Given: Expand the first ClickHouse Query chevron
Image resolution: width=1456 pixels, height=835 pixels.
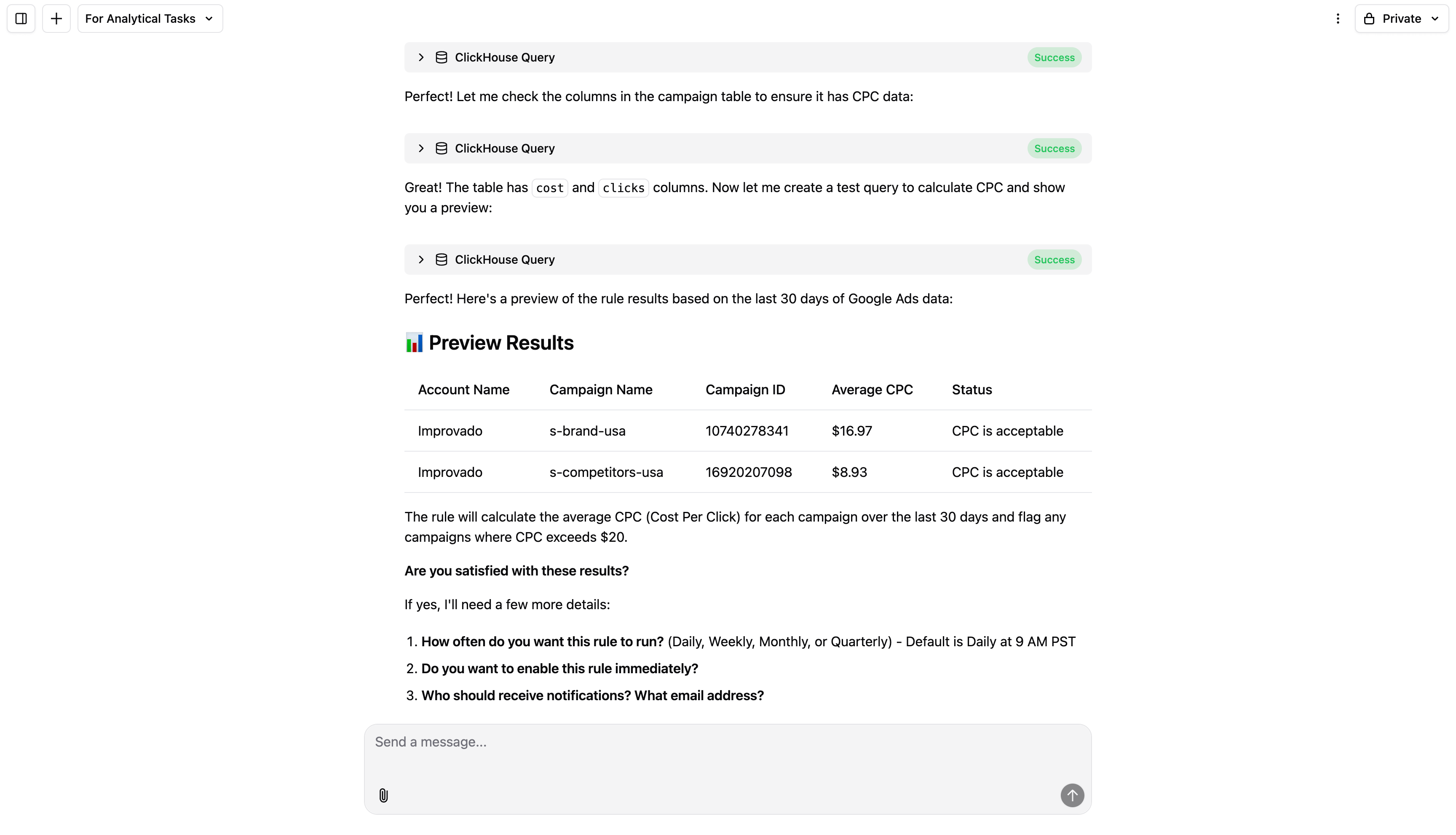Looking at the screenshot, I should coord(421,57).
